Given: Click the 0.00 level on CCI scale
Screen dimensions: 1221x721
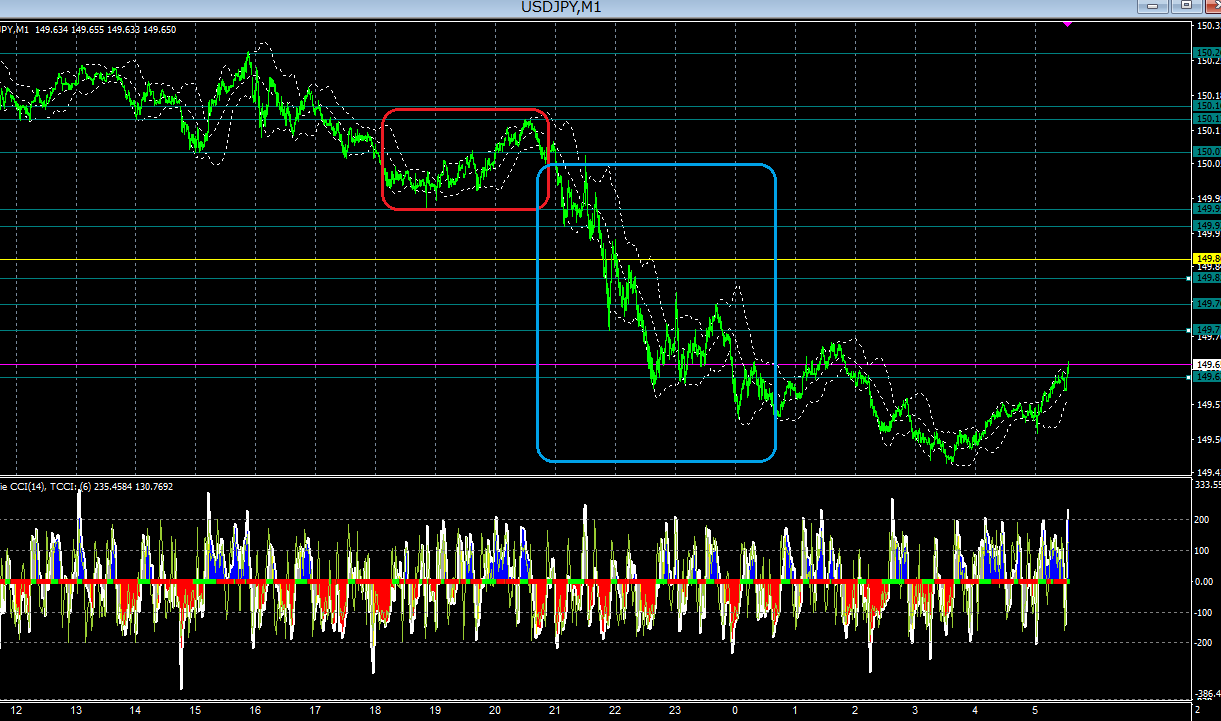Looking at the screenshot, I should (1205, 581).
